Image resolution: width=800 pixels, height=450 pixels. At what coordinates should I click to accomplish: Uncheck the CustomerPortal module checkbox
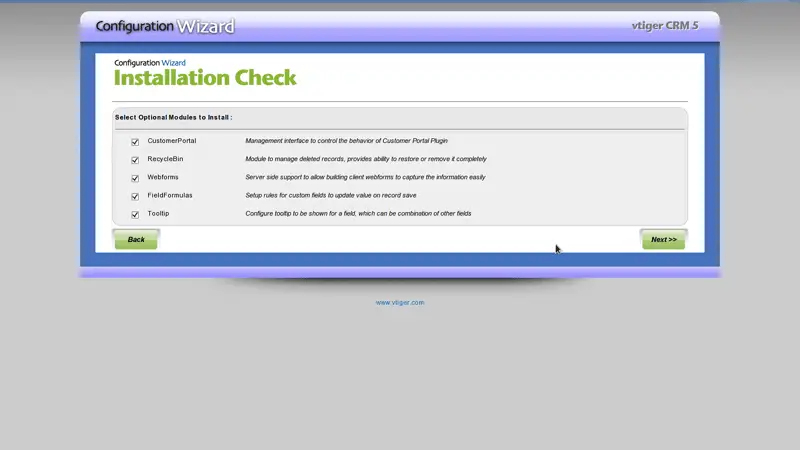(x=135, y=142)
